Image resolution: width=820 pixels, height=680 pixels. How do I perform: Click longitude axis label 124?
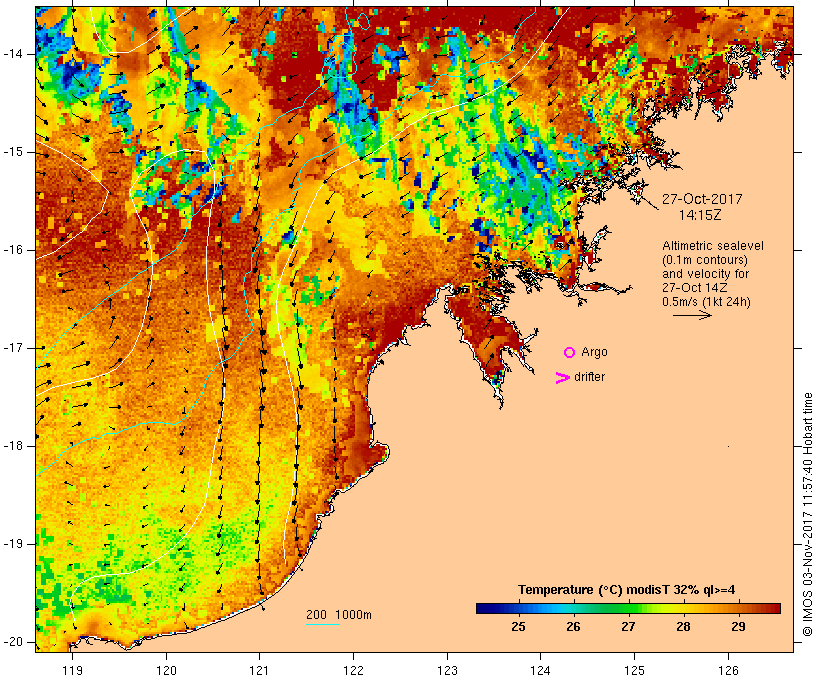point(540,671)
